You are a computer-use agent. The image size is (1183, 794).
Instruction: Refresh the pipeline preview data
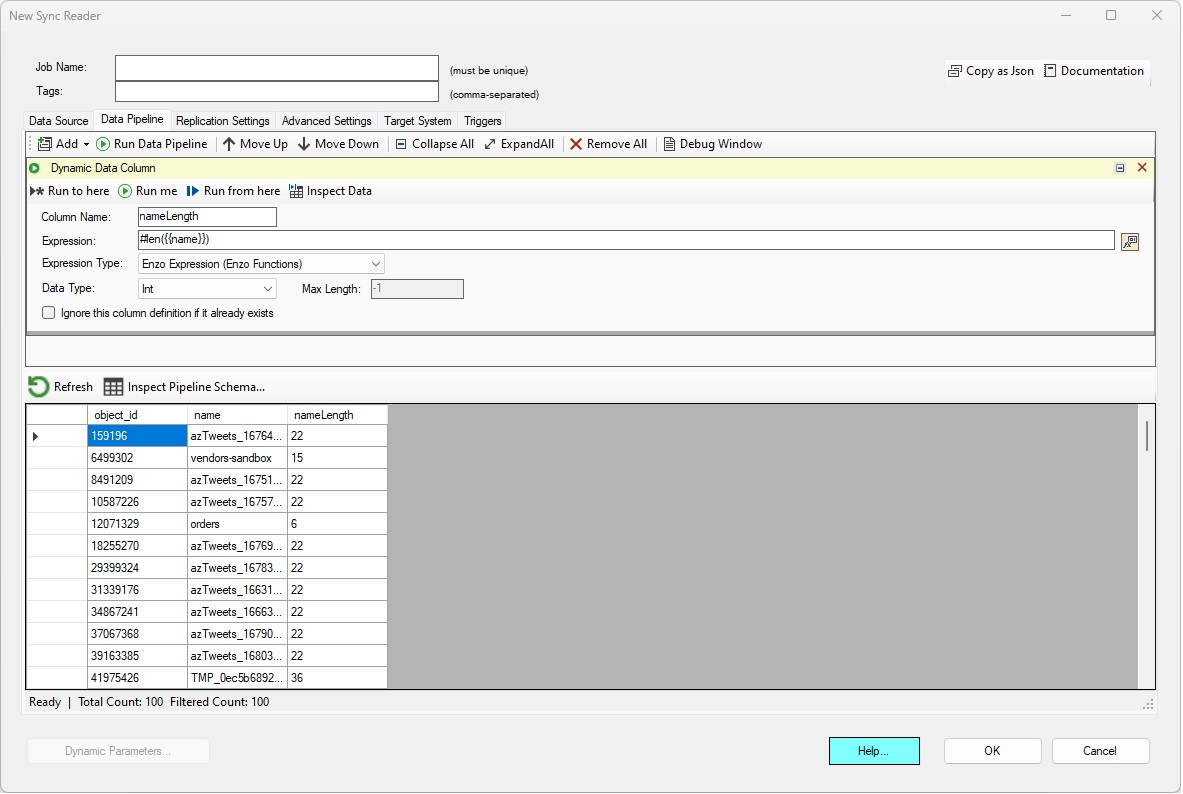60,387
